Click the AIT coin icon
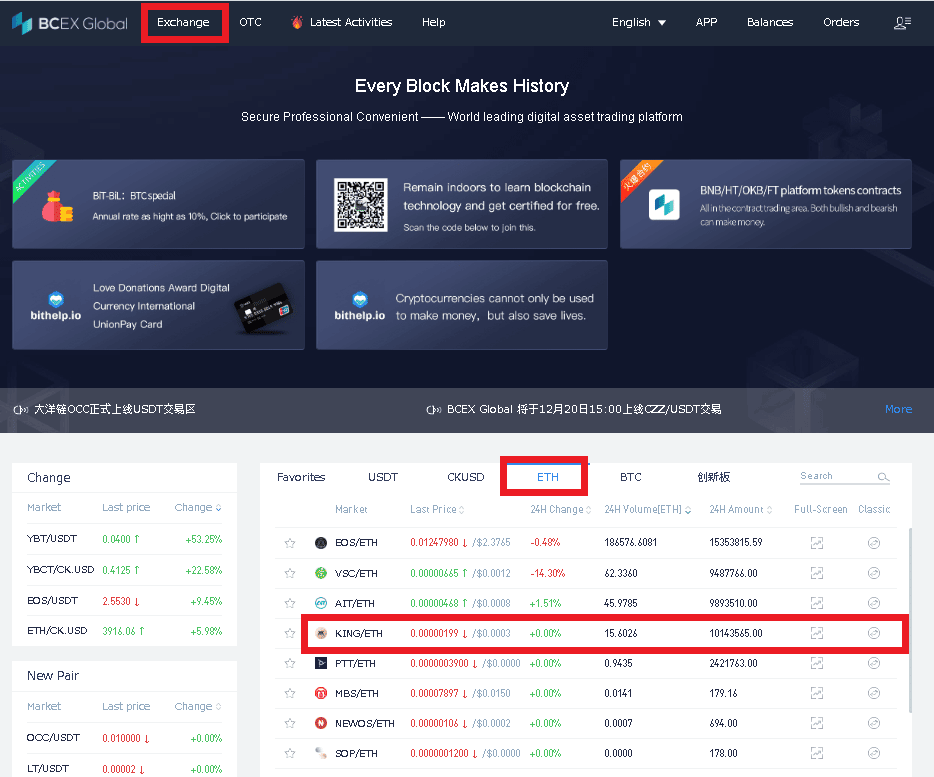Screen dimensions: 934x777 click(321, 603)
